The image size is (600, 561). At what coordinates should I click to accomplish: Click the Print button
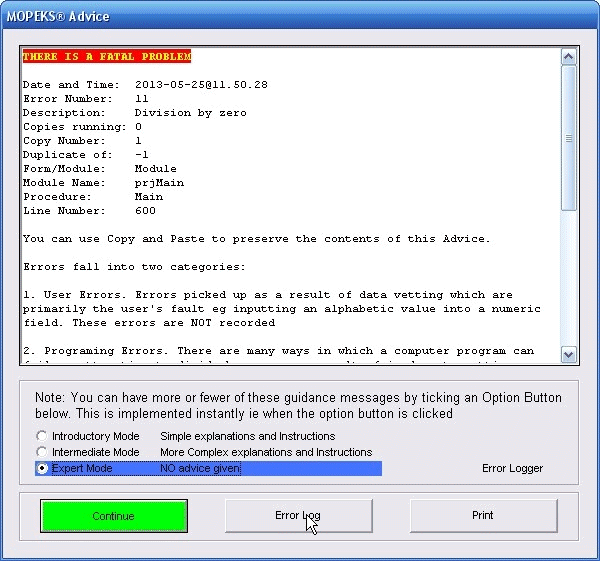tap(483, 515)
